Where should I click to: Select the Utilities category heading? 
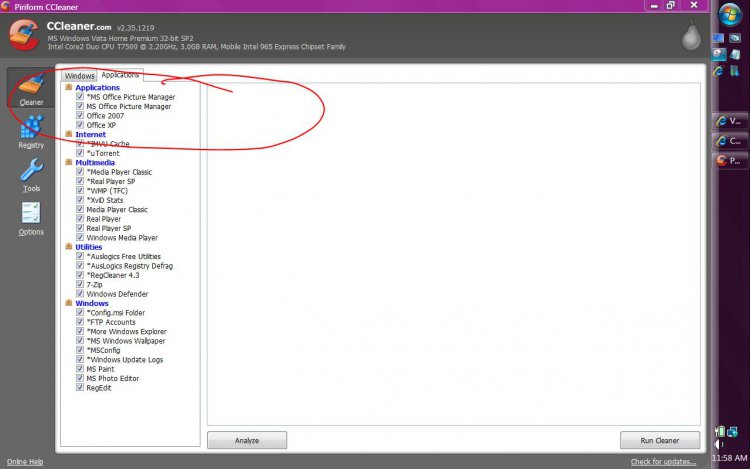[x=88, y=247]
